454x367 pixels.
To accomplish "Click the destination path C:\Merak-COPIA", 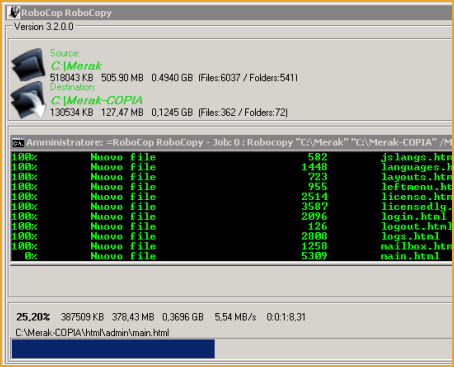I will coord(96,100).
